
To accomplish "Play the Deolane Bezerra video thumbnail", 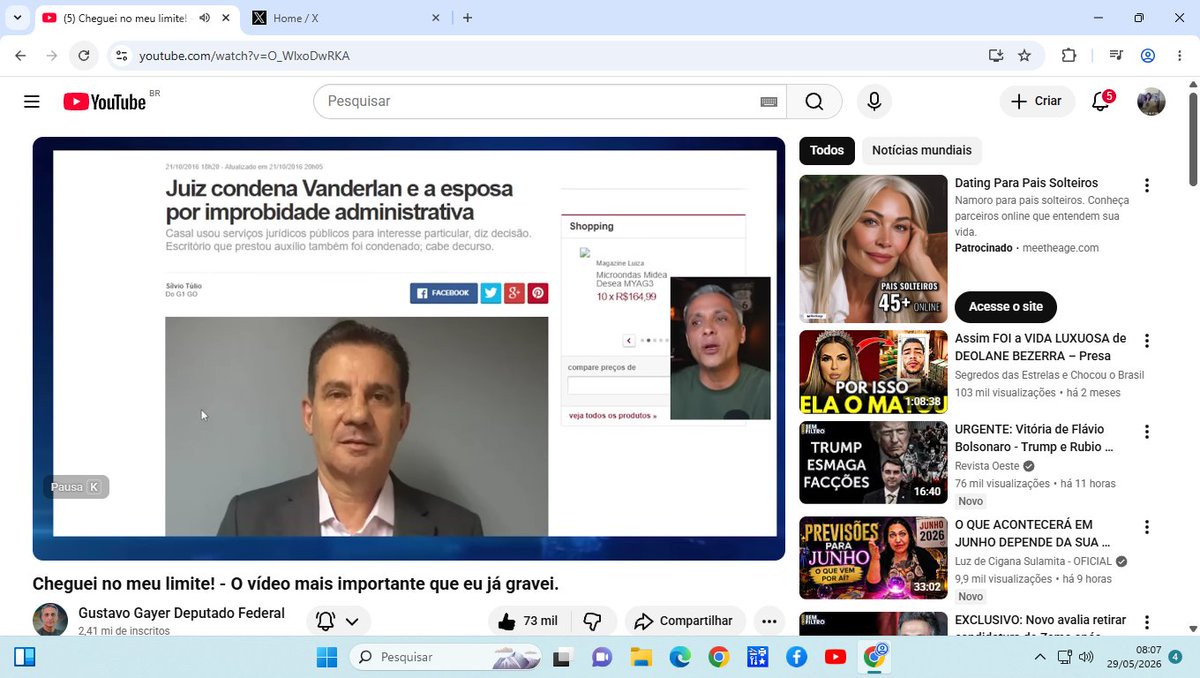I will coord(873,372).
